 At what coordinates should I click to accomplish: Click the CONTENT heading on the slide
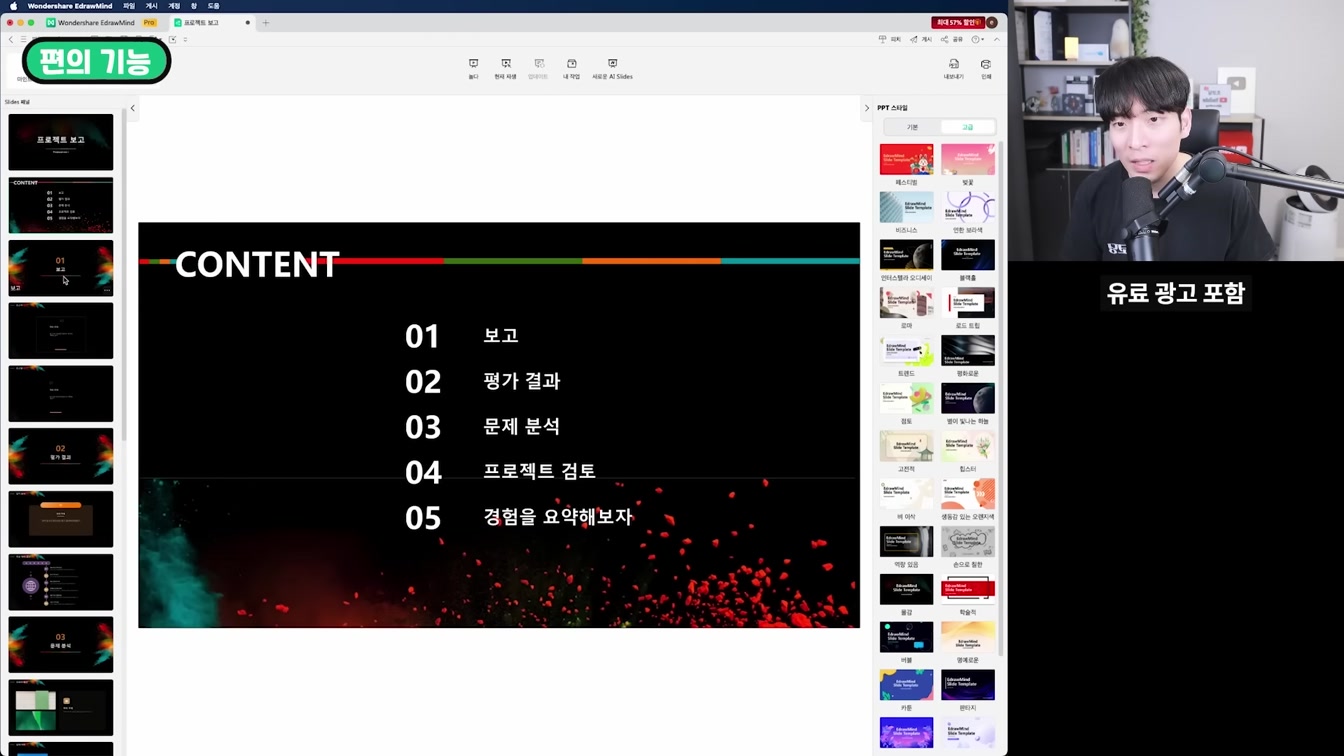coord(257,265)
